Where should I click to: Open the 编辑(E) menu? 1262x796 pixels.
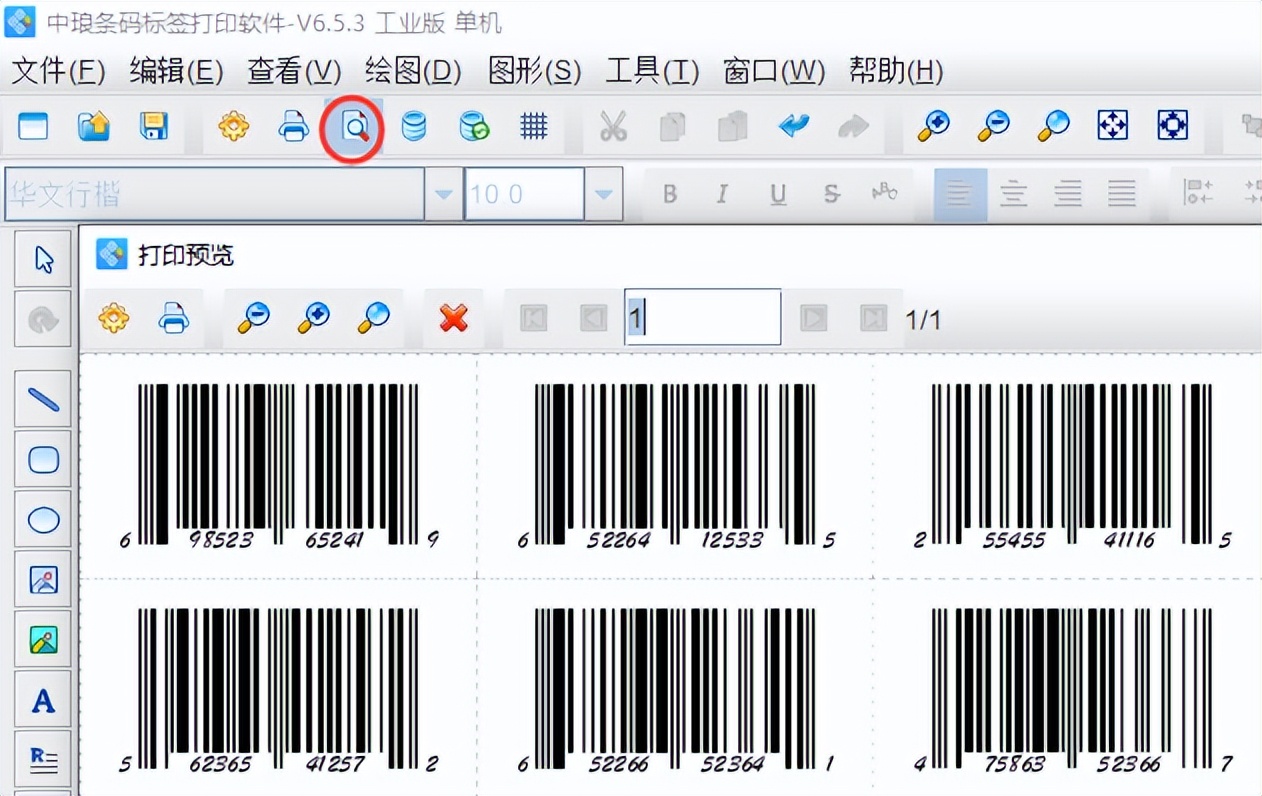(x=176, y=71)
